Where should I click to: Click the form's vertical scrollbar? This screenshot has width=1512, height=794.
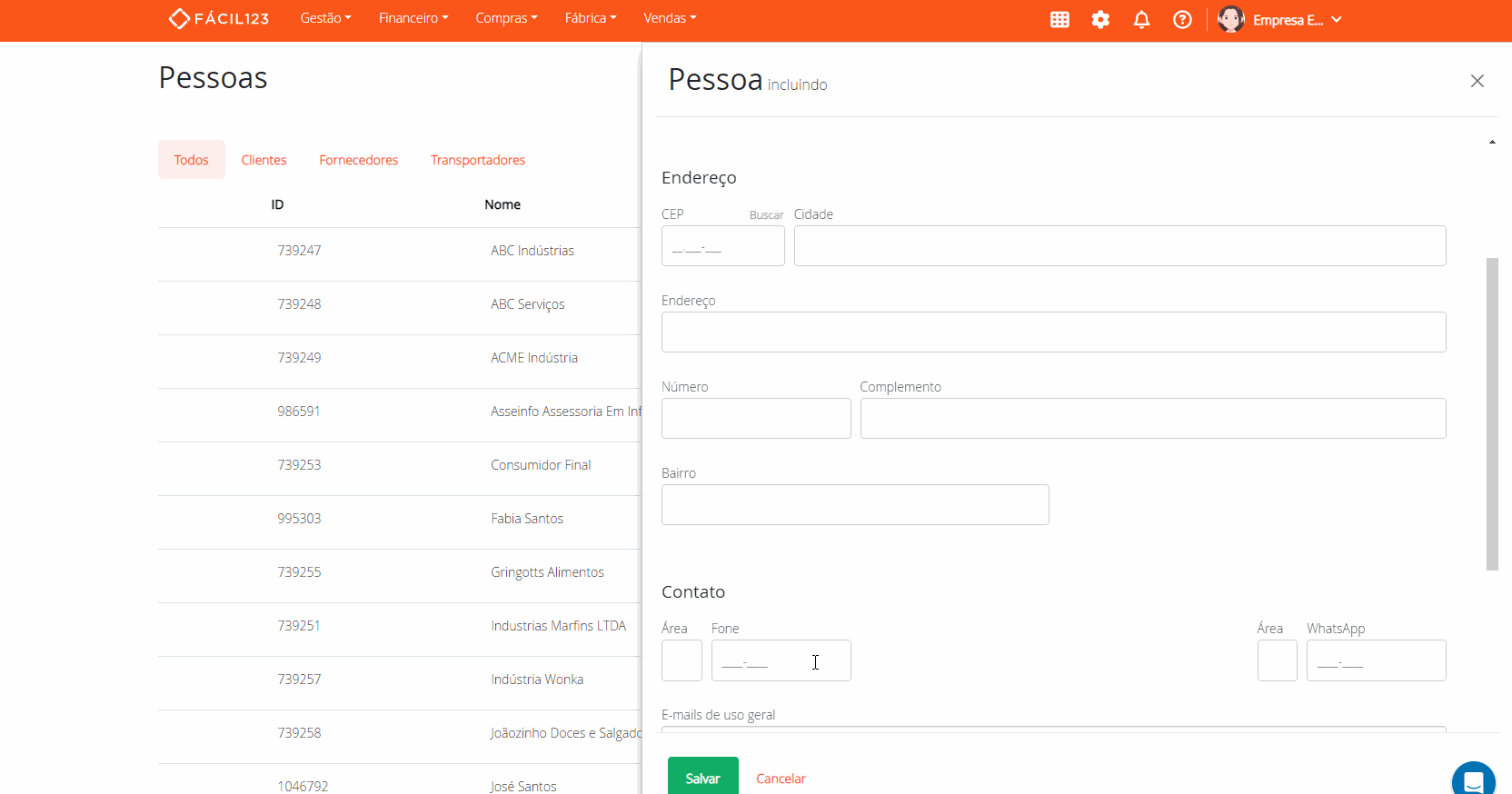[1491, 413]
